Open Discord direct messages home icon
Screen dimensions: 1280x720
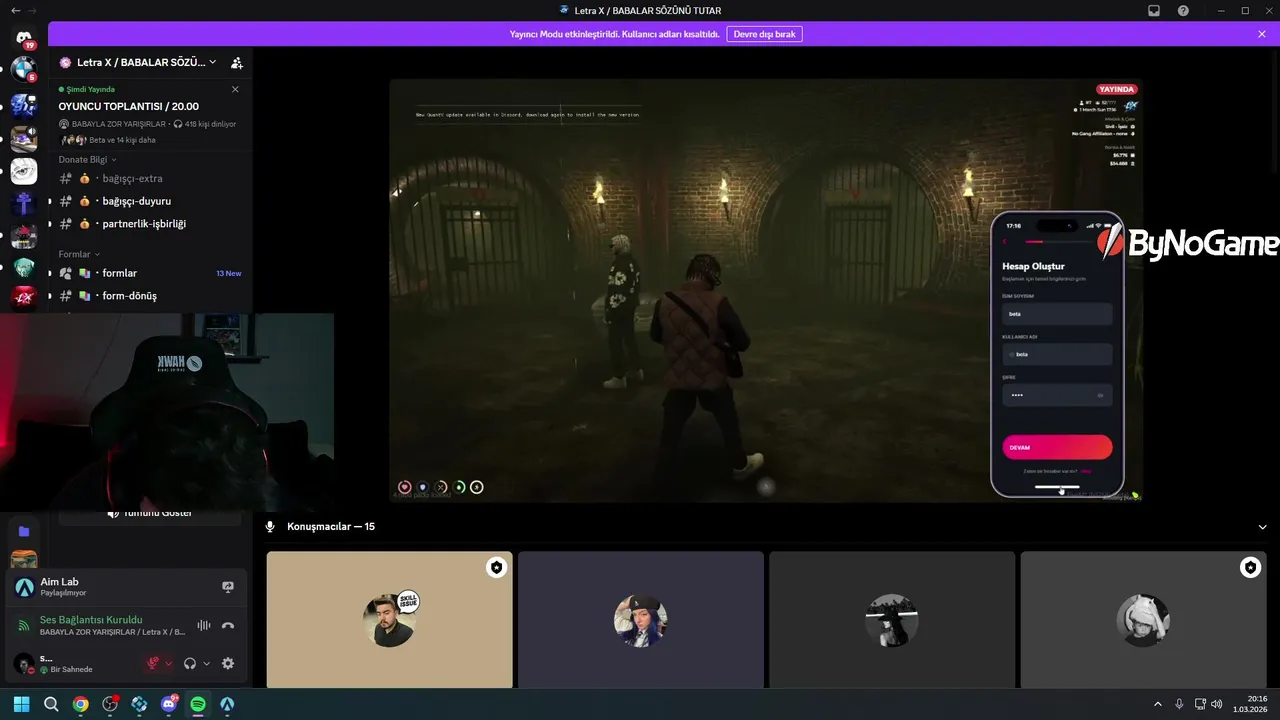pyautogui.click(x=24, y=38)
